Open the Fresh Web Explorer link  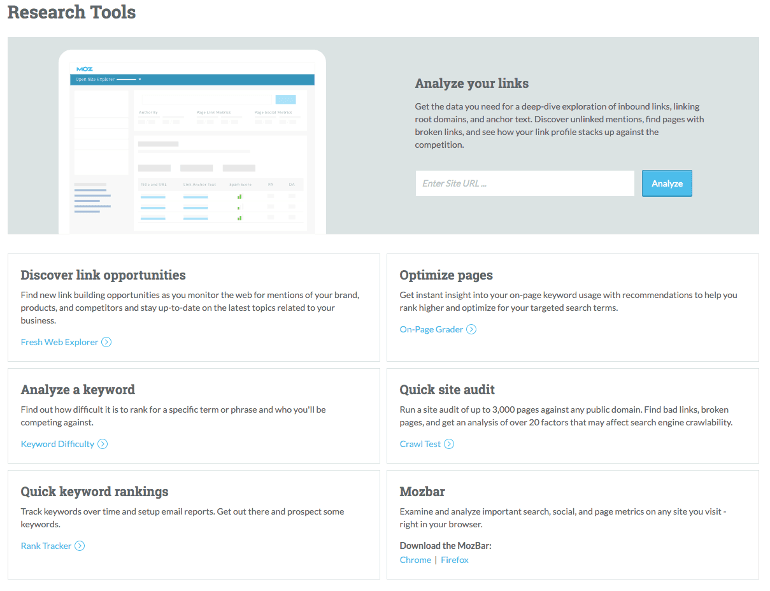pyautogui.click(x=59, y=342)
